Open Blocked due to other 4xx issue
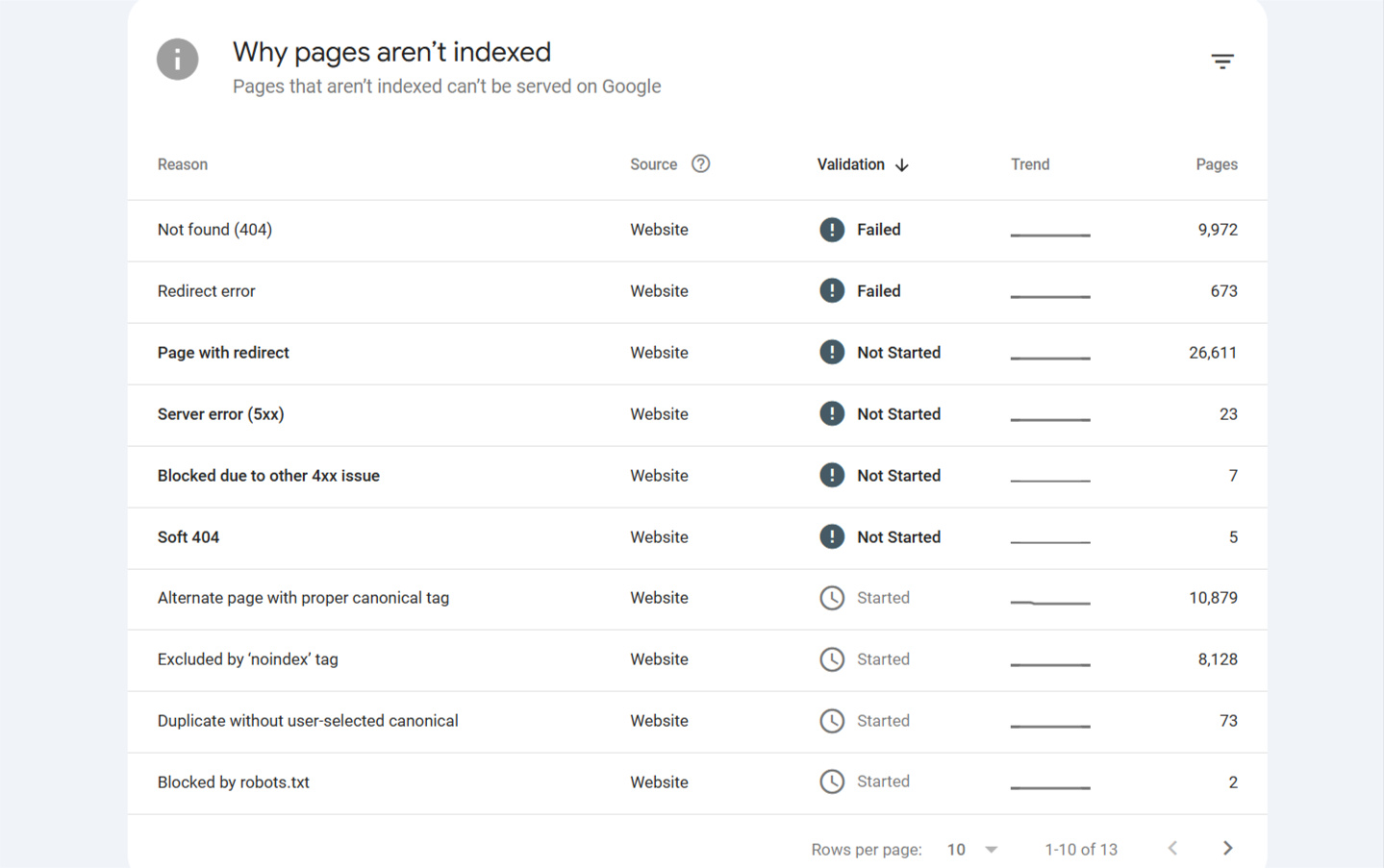 [x=268, y=476]
